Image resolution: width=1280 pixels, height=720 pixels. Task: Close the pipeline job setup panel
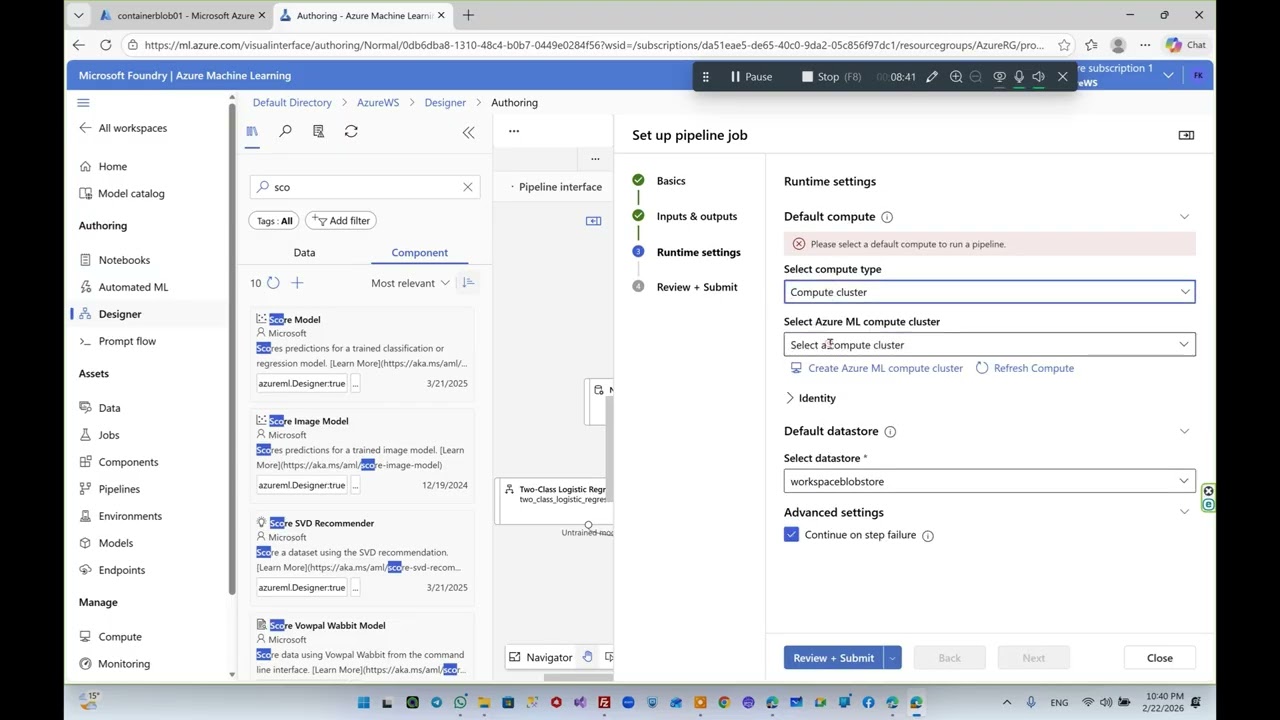click(1160, 658)
